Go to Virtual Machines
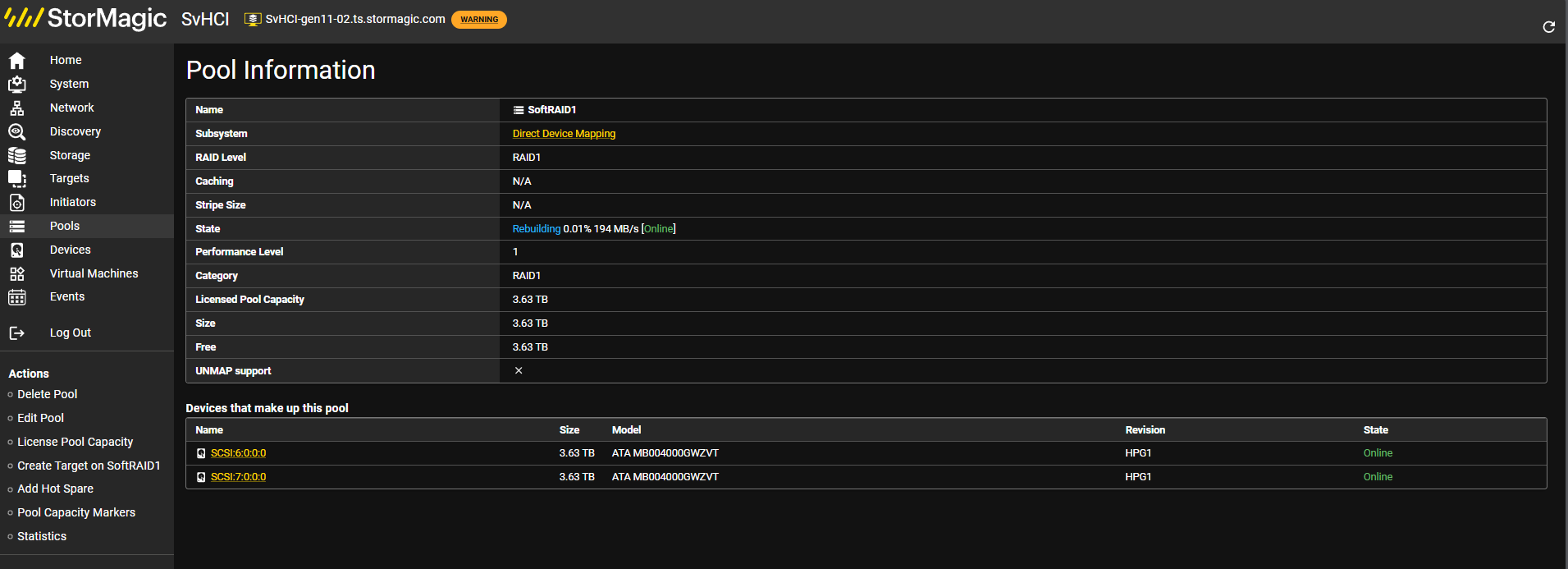Screen dimensions: 1568x569 pos(94,273)
